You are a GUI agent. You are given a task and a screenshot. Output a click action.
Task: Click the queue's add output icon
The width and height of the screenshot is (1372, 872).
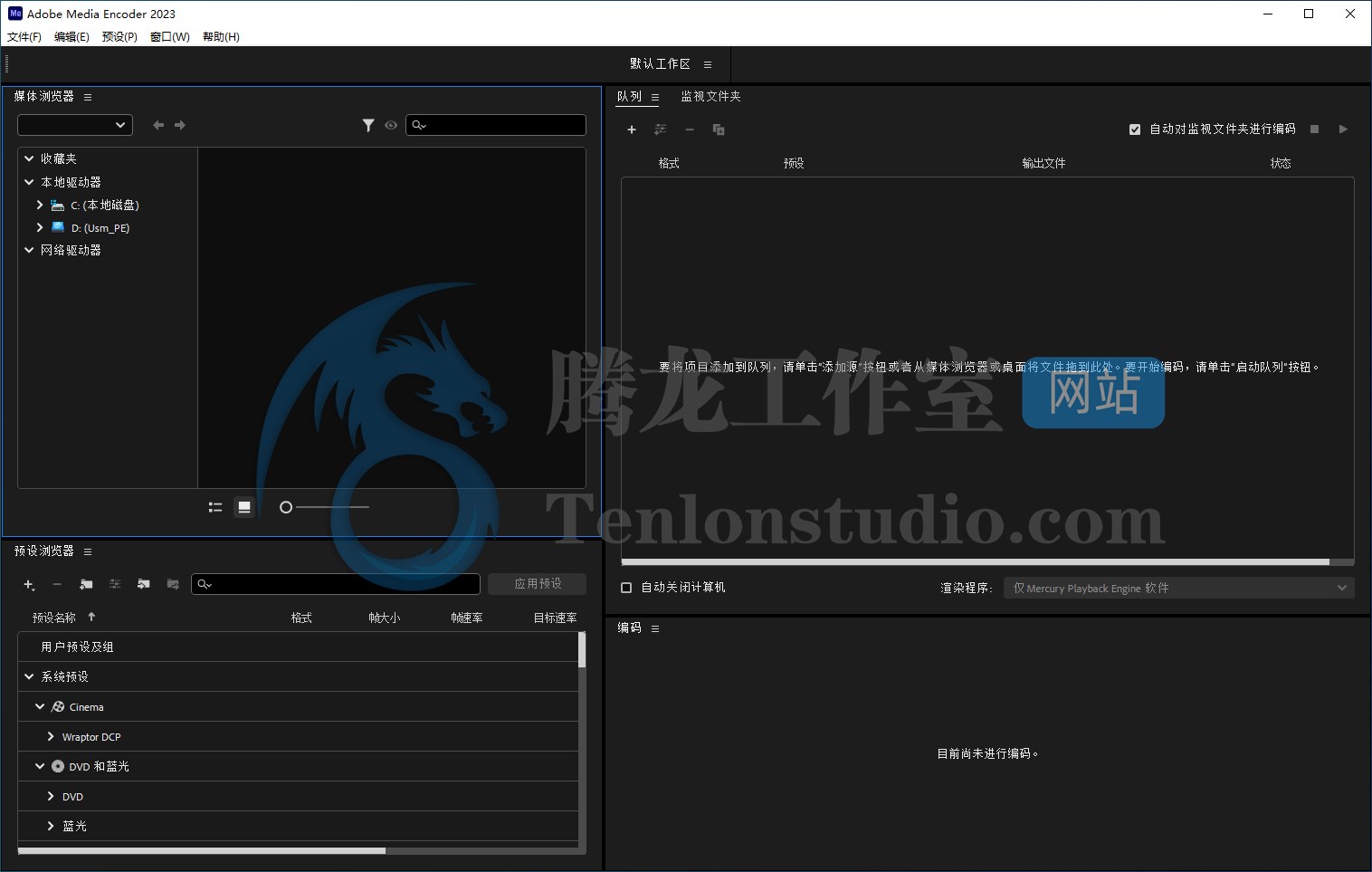(x=661, y=129)
